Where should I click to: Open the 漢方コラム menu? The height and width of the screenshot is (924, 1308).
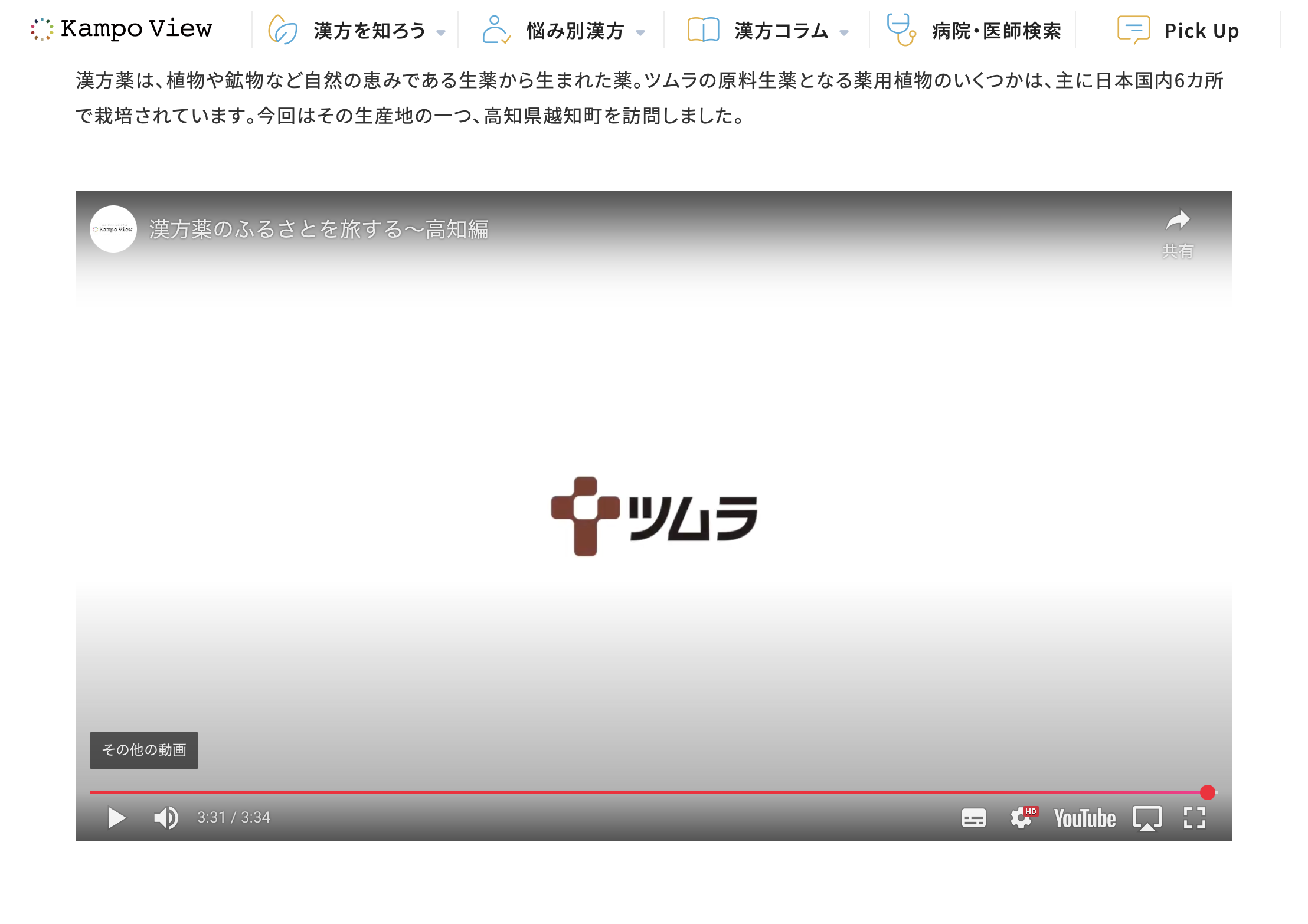[781, 31]
